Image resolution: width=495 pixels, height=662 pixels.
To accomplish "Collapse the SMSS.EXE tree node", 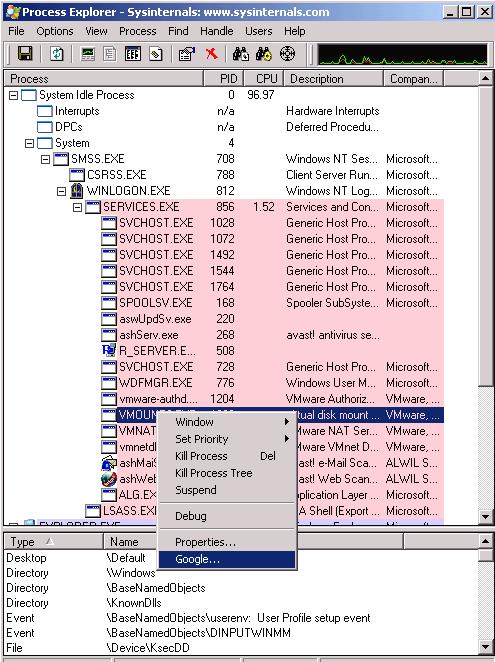I will (x=45, y=160).
